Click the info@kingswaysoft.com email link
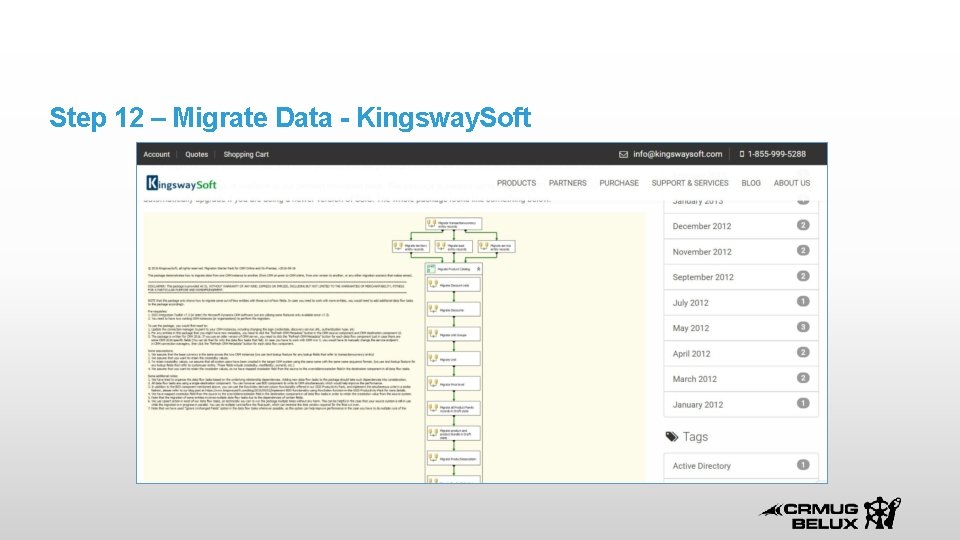Image resolution: width=960 pixels, height=540 pixels. [x=678, y=154]
